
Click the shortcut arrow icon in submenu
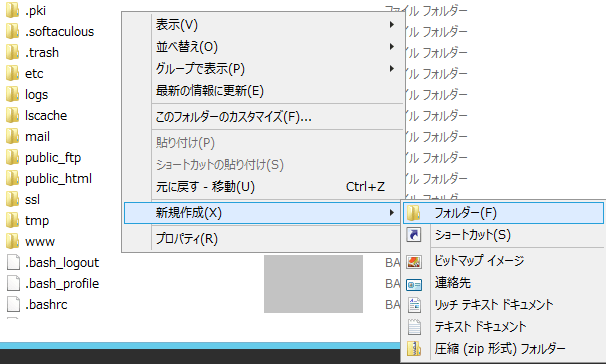414,235
